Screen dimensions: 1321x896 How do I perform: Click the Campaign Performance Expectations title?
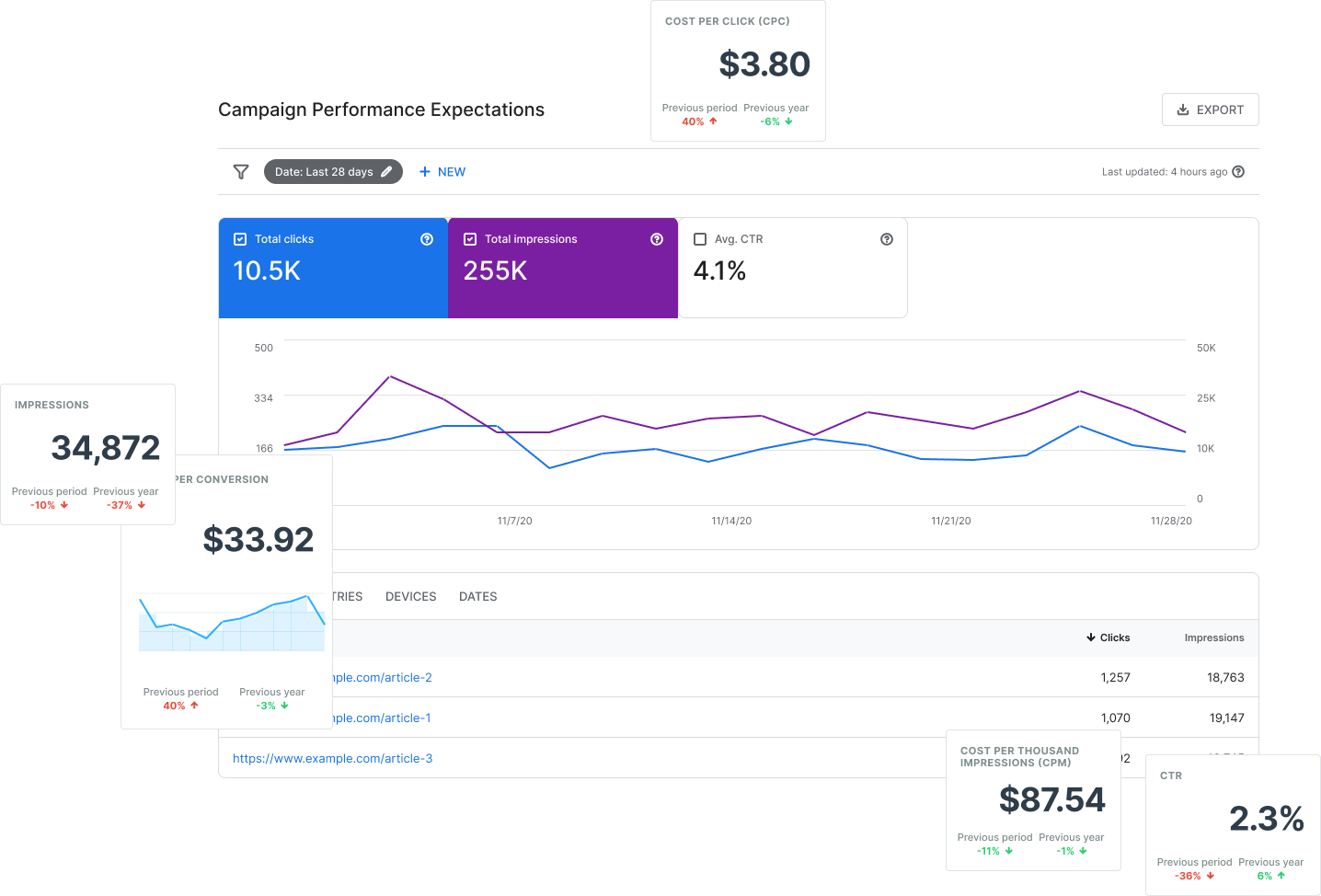pos(381,109)
